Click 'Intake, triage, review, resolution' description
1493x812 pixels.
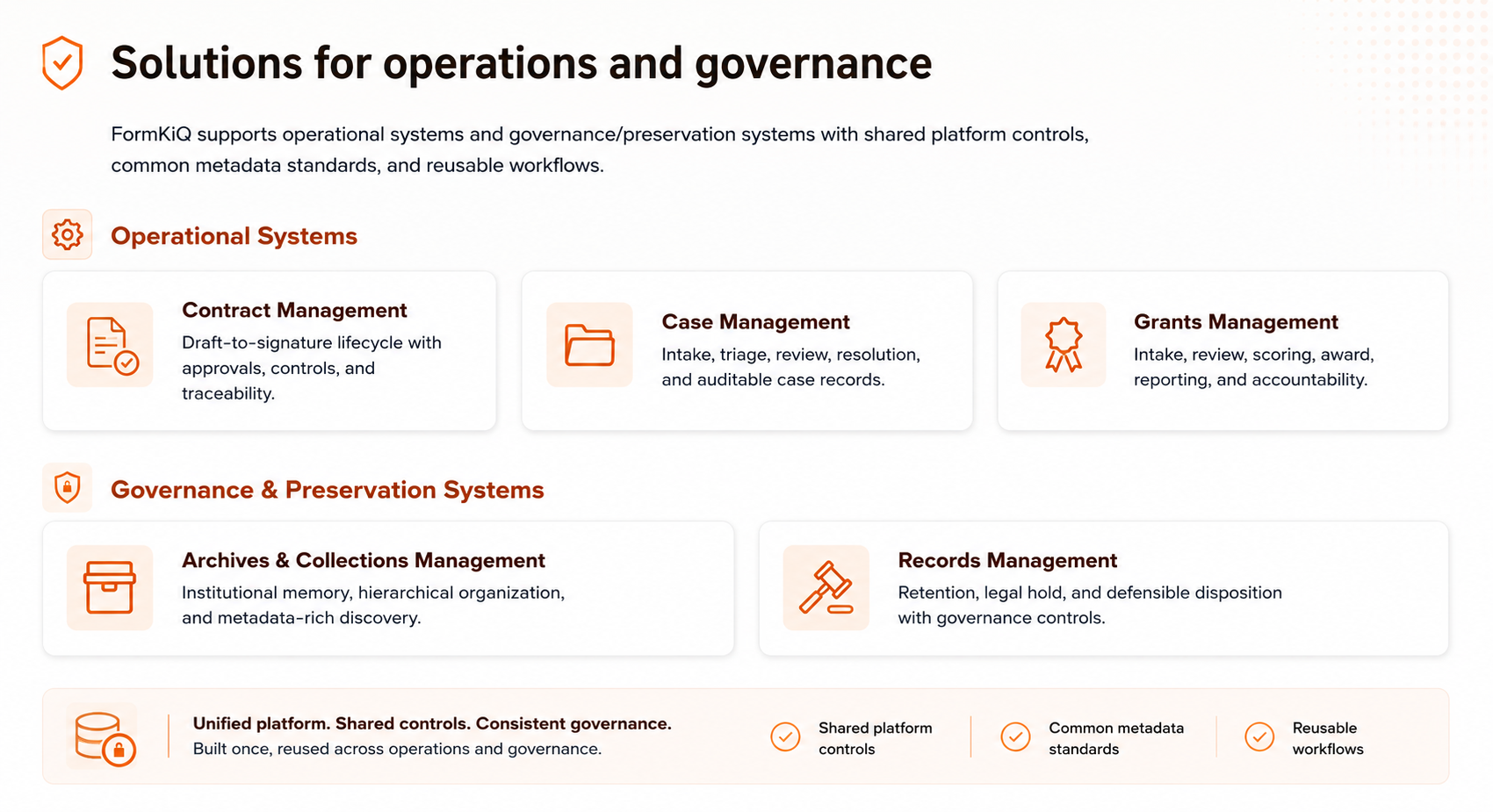point(790,367)
